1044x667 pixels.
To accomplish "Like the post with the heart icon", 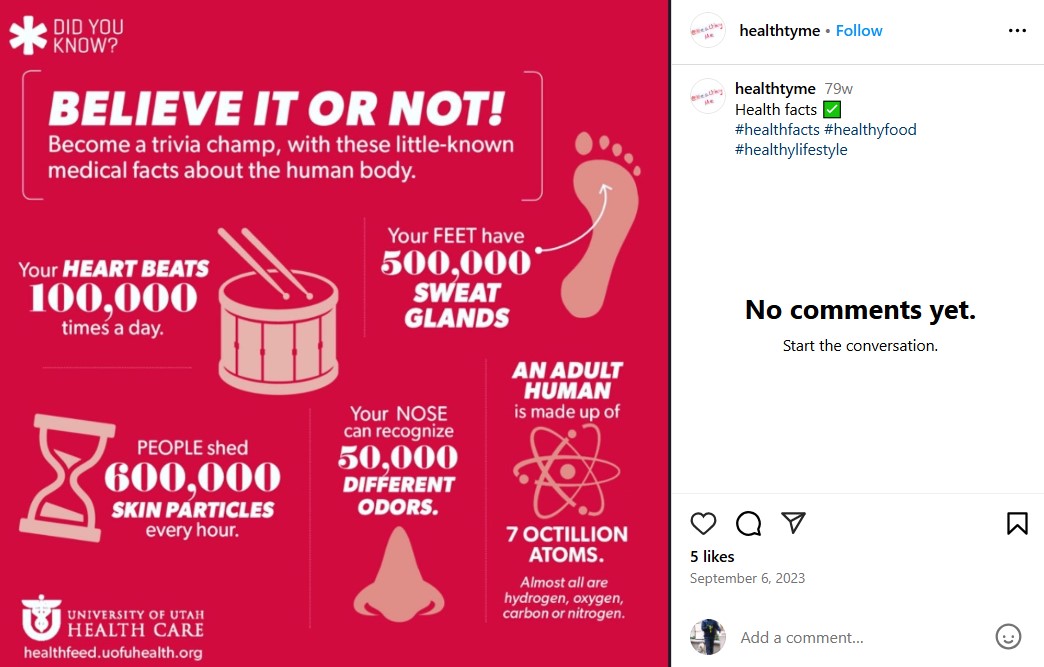I will tap(704, 523).
